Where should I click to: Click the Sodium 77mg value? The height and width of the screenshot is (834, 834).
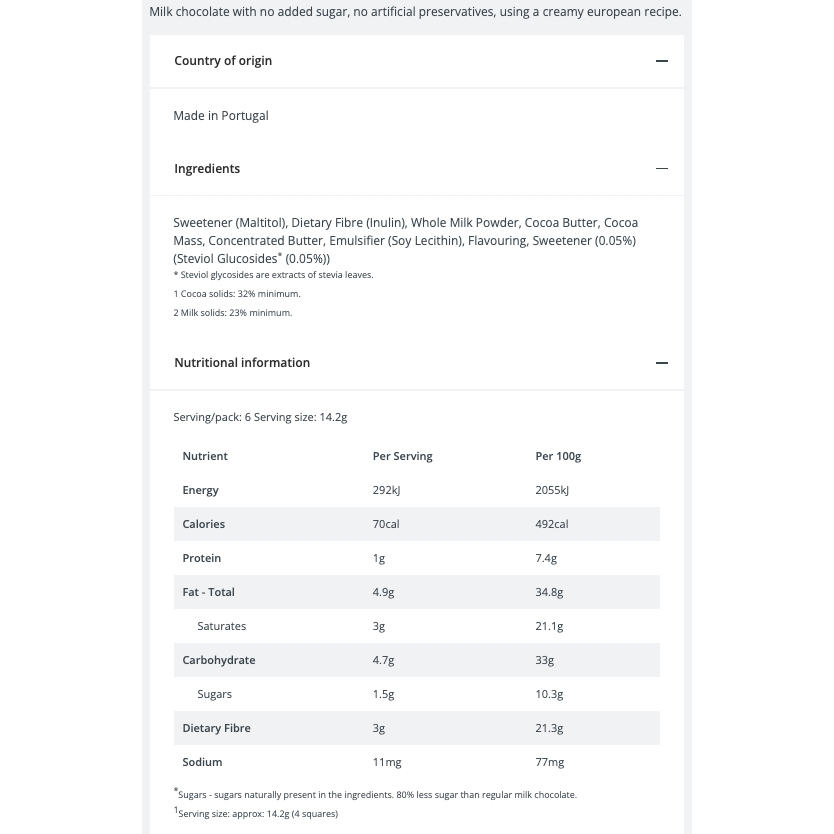point(549,763)
